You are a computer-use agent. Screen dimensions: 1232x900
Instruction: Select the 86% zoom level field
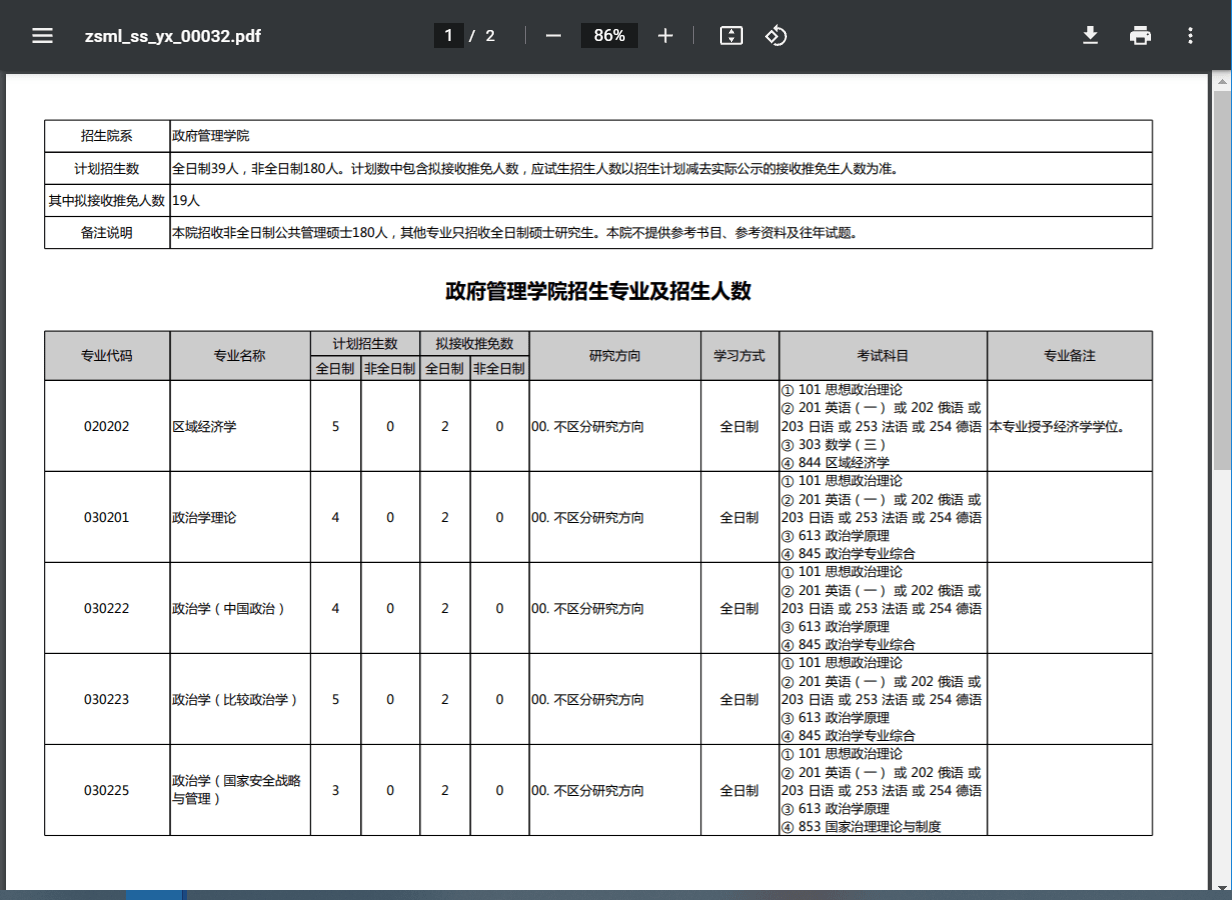pyautogui.click(x=609, y=36)
